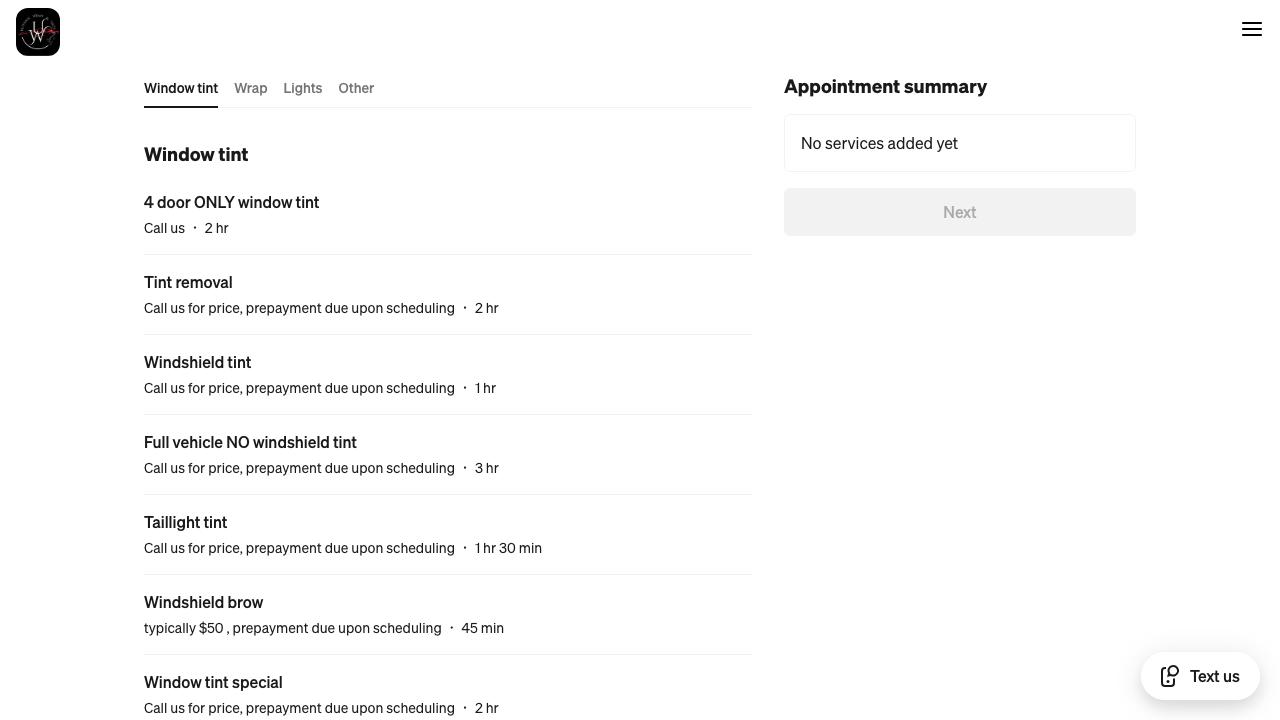Click the Appointment summary heading
Image resolution: width=1280 pixels, height=720 pixels.
point(885,87)
